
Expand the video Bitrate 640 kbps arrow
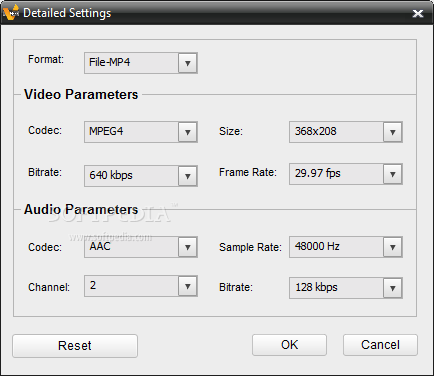[x=188, y=176]
